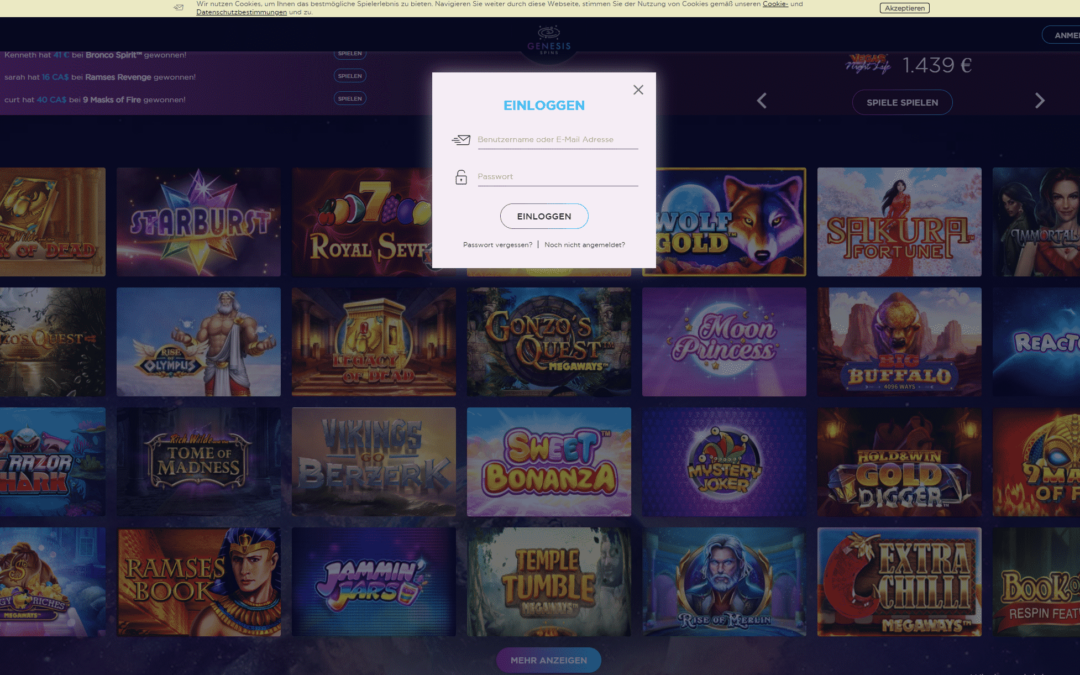This screenshot has height=675, width=1080.
Task: Open the Passwort vergessen? link
Action: [x=497, y=245]
